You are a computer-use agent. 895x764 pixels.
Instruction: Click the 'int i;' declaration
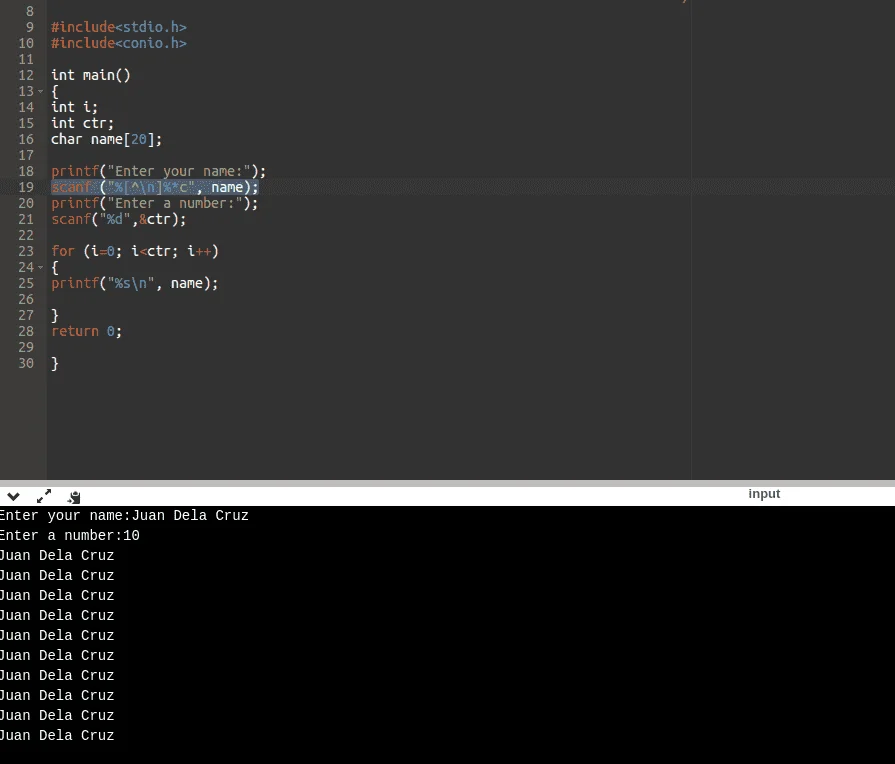point(74,107)
